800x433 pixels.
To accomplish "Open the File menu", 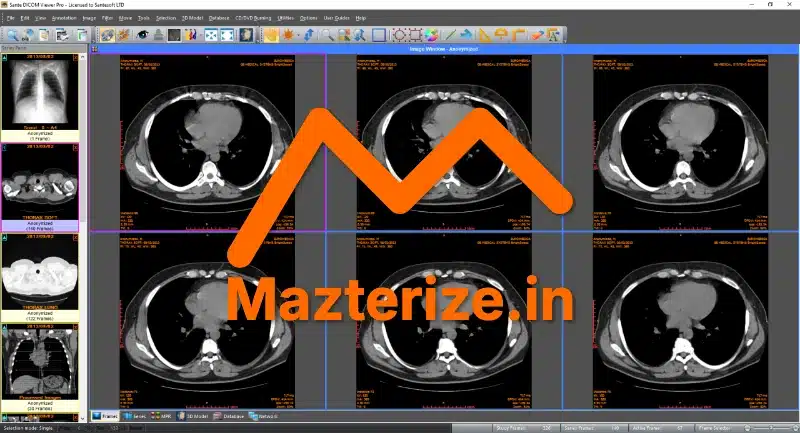I will tap(10, 18).
